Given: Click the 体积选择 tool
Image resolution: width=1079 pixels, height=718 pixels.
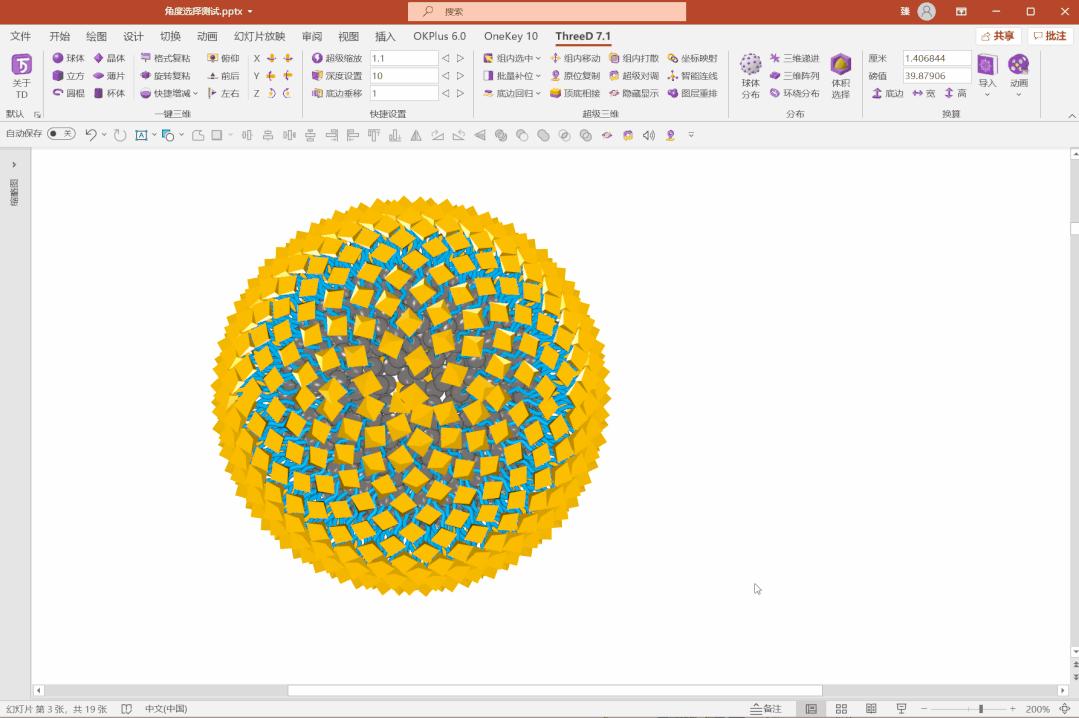Looking at the screenshot, I should point(840,75).
